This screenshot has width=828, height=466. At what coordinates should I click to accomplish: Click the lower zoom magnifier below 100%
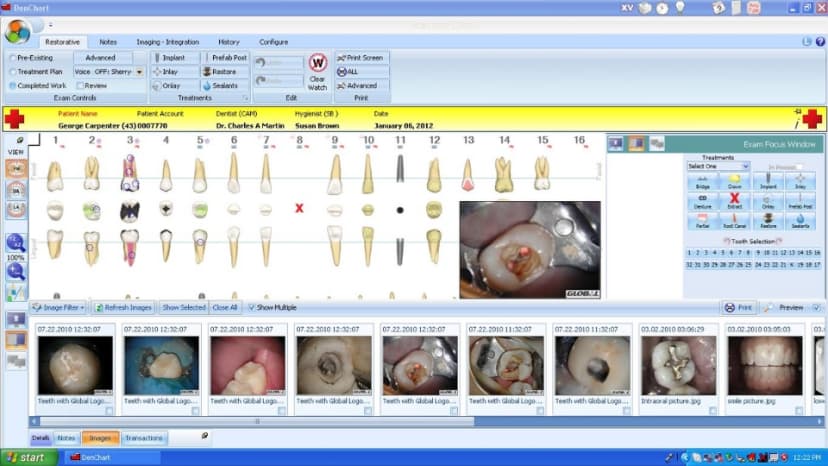(x=16, y=272)
